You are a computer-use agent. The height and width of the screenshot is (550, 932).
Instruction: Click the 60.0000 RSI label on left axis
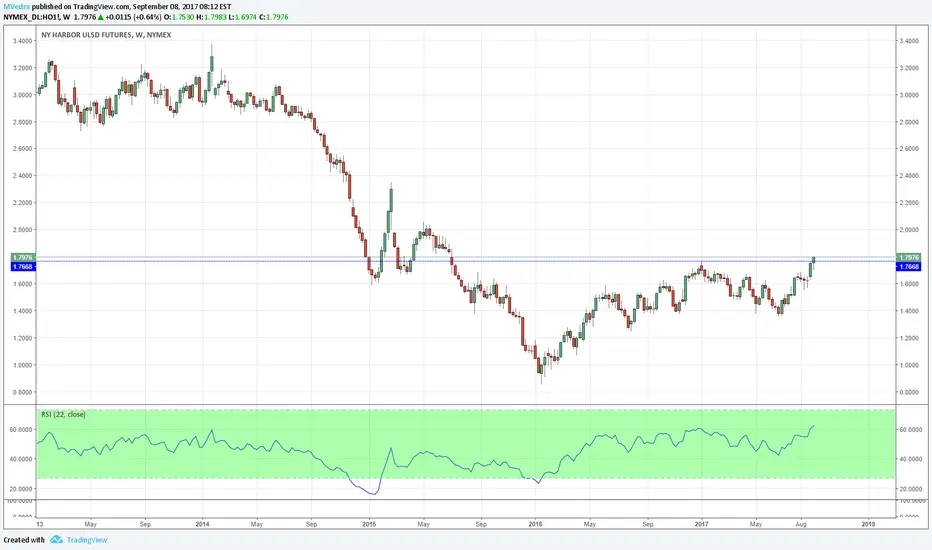click(x=21, y=430)
